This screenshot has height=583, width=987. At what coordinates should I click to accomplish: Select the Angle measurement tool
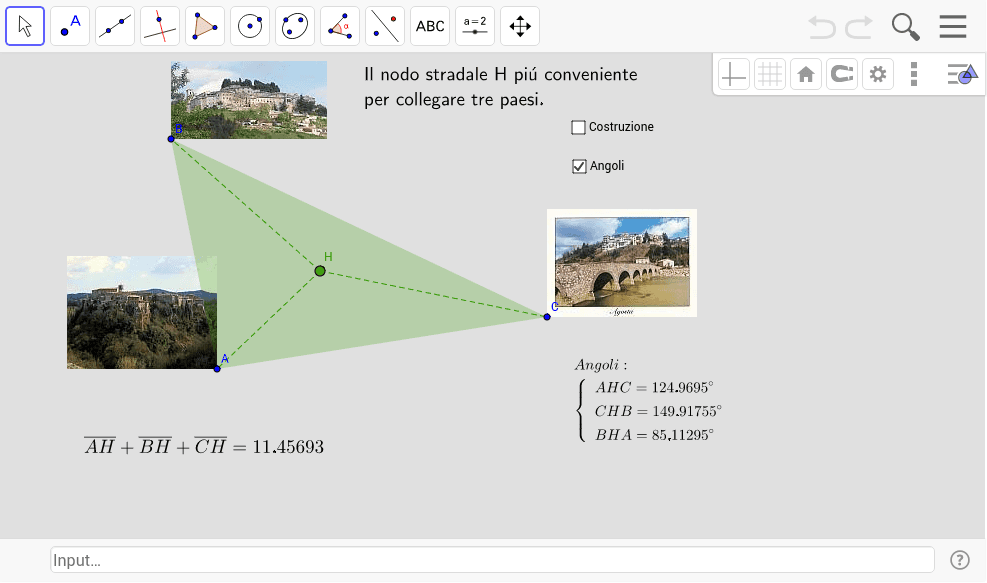tap(340, 26)
